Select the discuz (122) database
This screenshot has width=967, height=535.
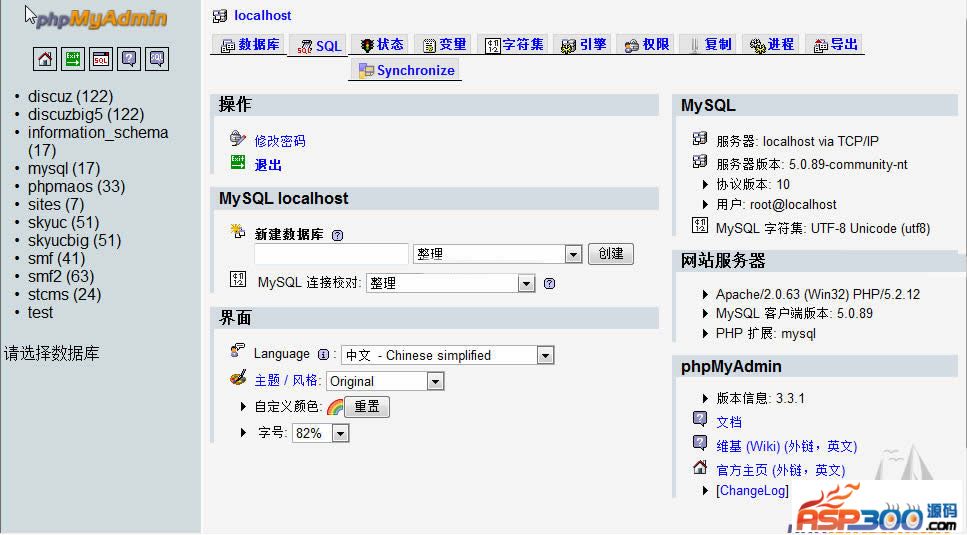coord(70,97)
